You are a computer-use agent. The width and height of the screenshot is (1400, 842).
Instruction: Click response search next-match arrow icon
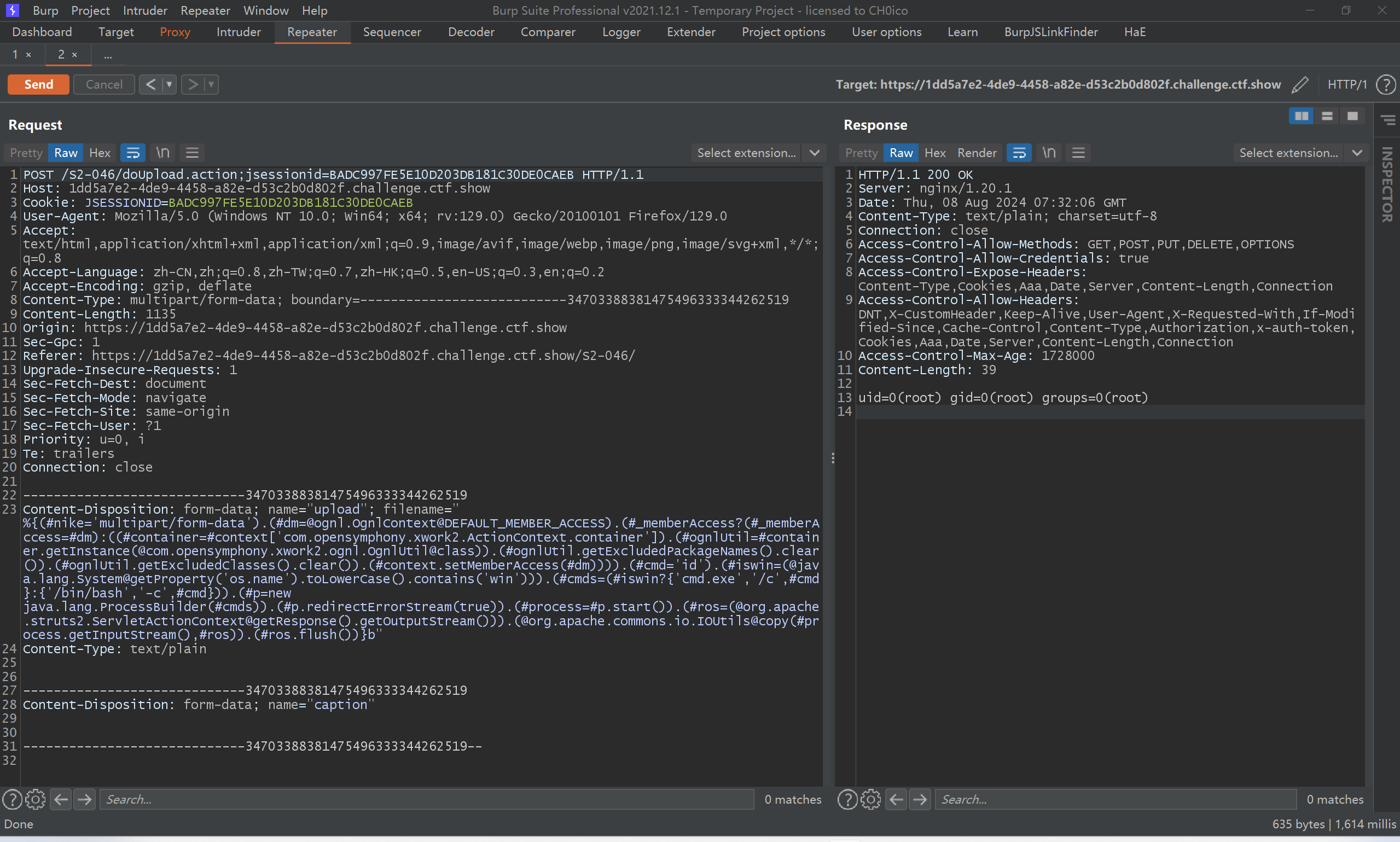(x=920, y=799)
